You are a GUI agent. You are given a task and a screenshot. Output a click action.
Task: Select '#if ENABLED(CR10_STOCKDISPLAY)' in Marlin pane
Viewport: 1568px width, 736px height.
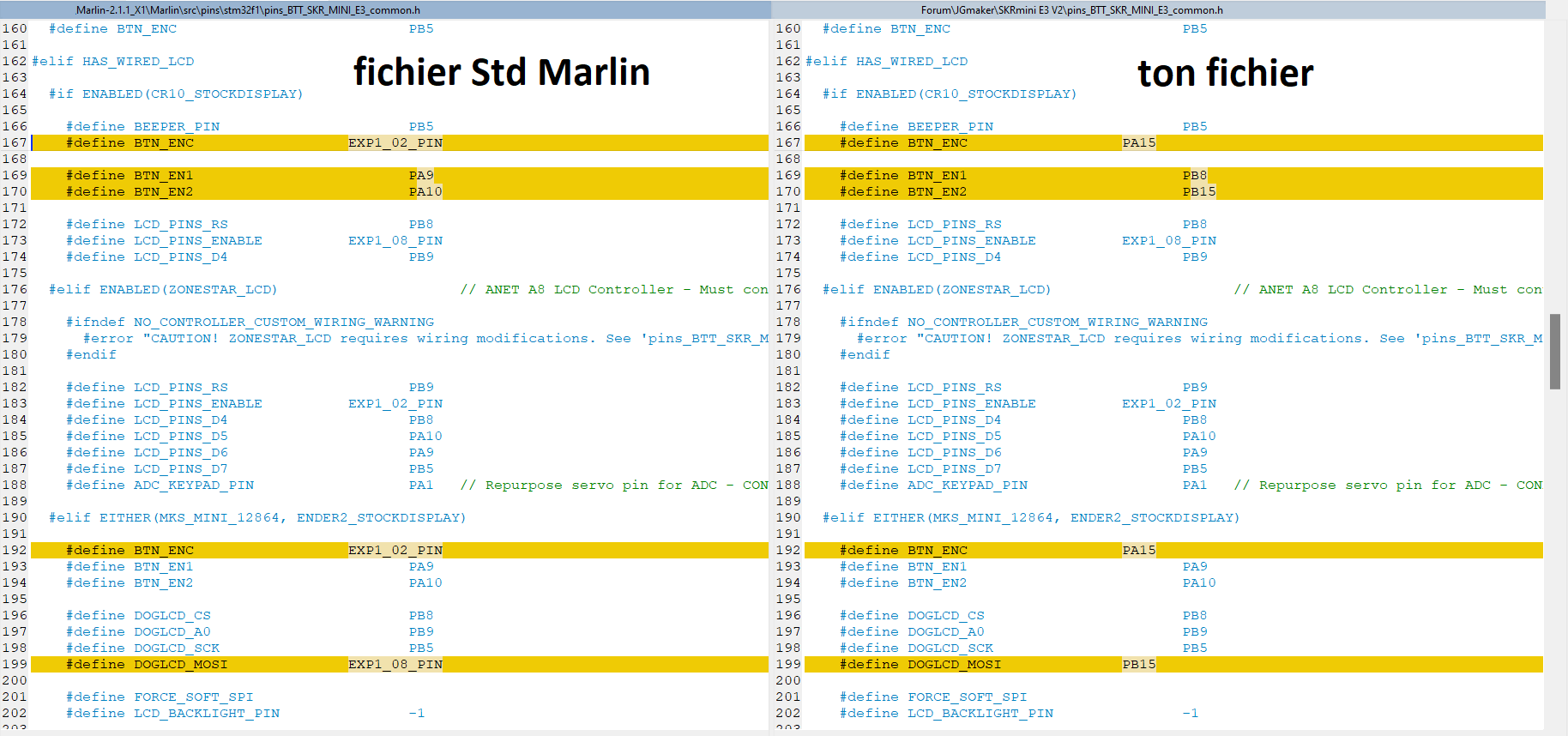pyautogui.click(x=176, y=94)
